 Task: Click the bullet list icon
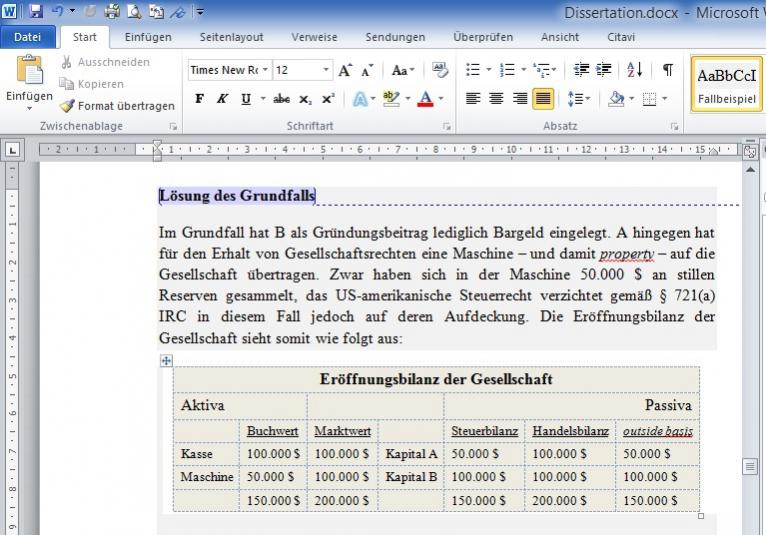pyautogui.click(x=472, y=70)
